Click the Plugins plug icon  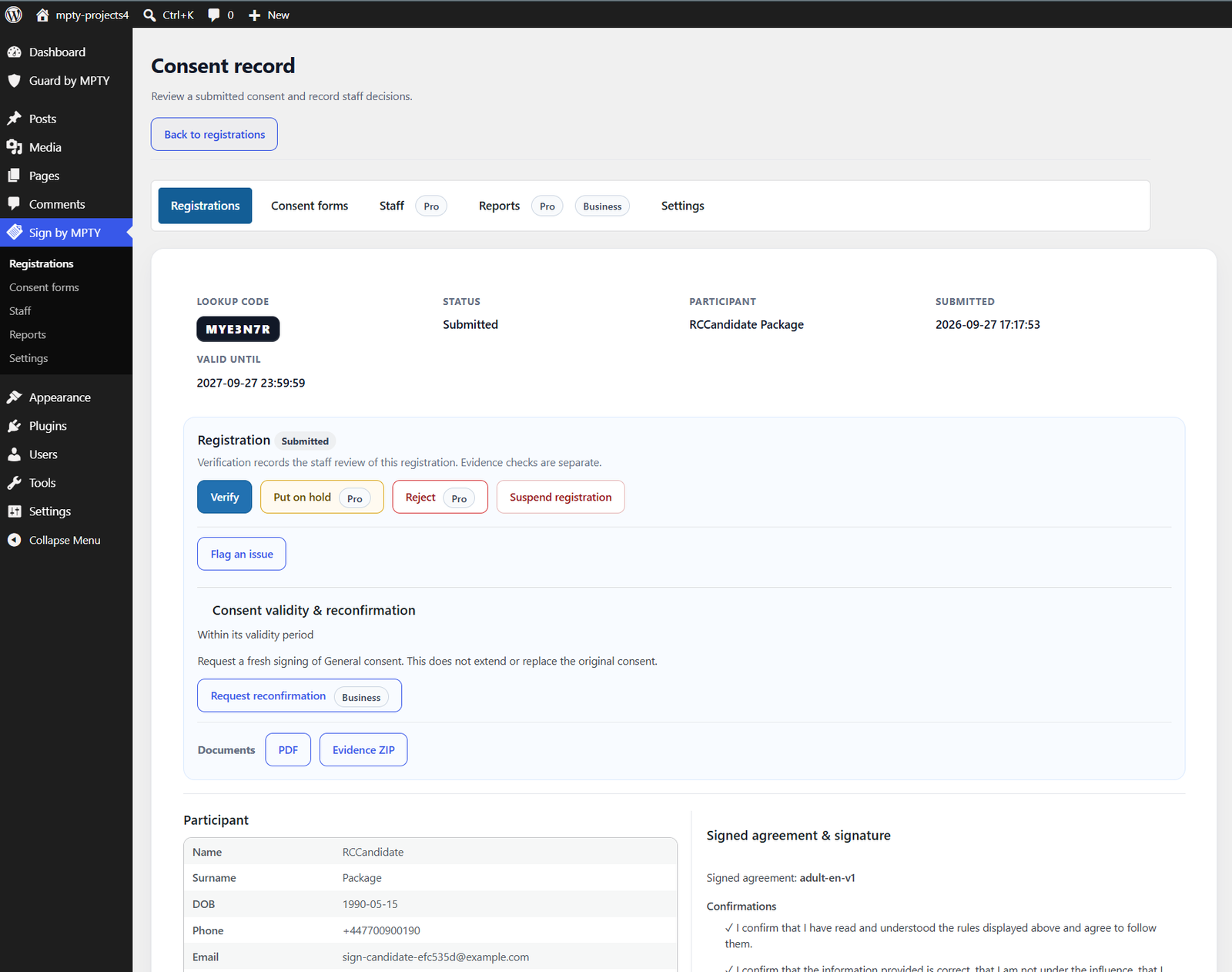click(x=14, y=426)
